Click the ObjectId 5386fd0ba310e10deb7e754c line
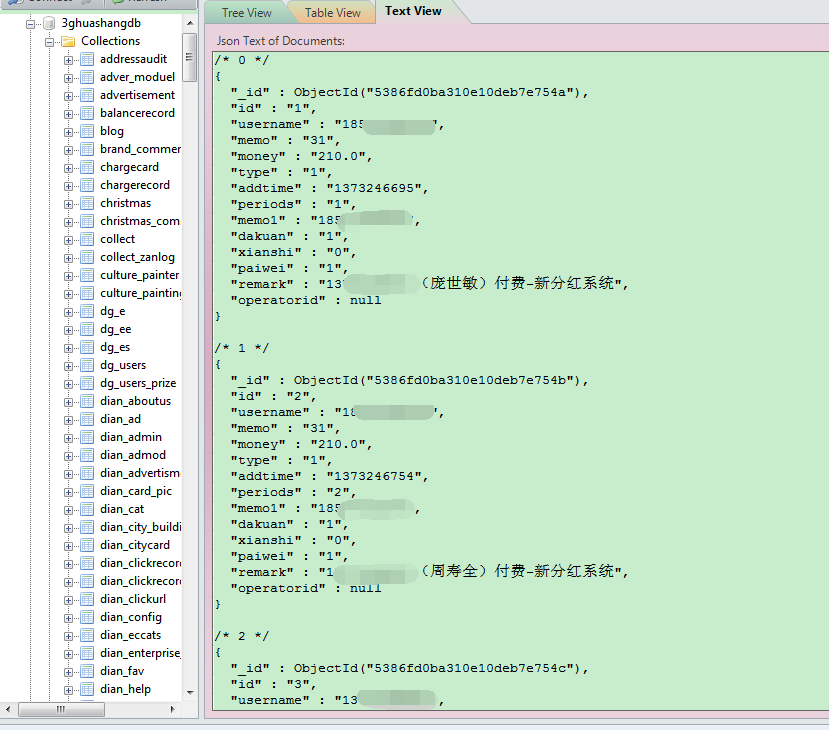Image resolution: width=829 pixels, height=730 pixels. pyautogui.click(x=409, y=669)
